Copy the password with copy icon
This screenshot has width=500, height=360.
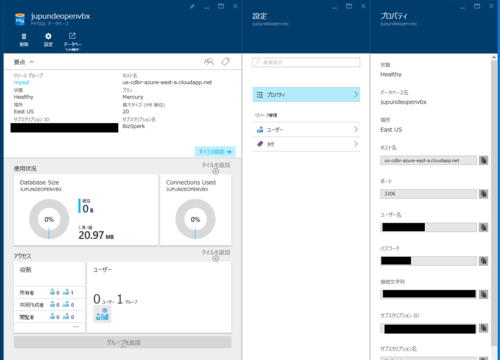(x=483, y=261)
